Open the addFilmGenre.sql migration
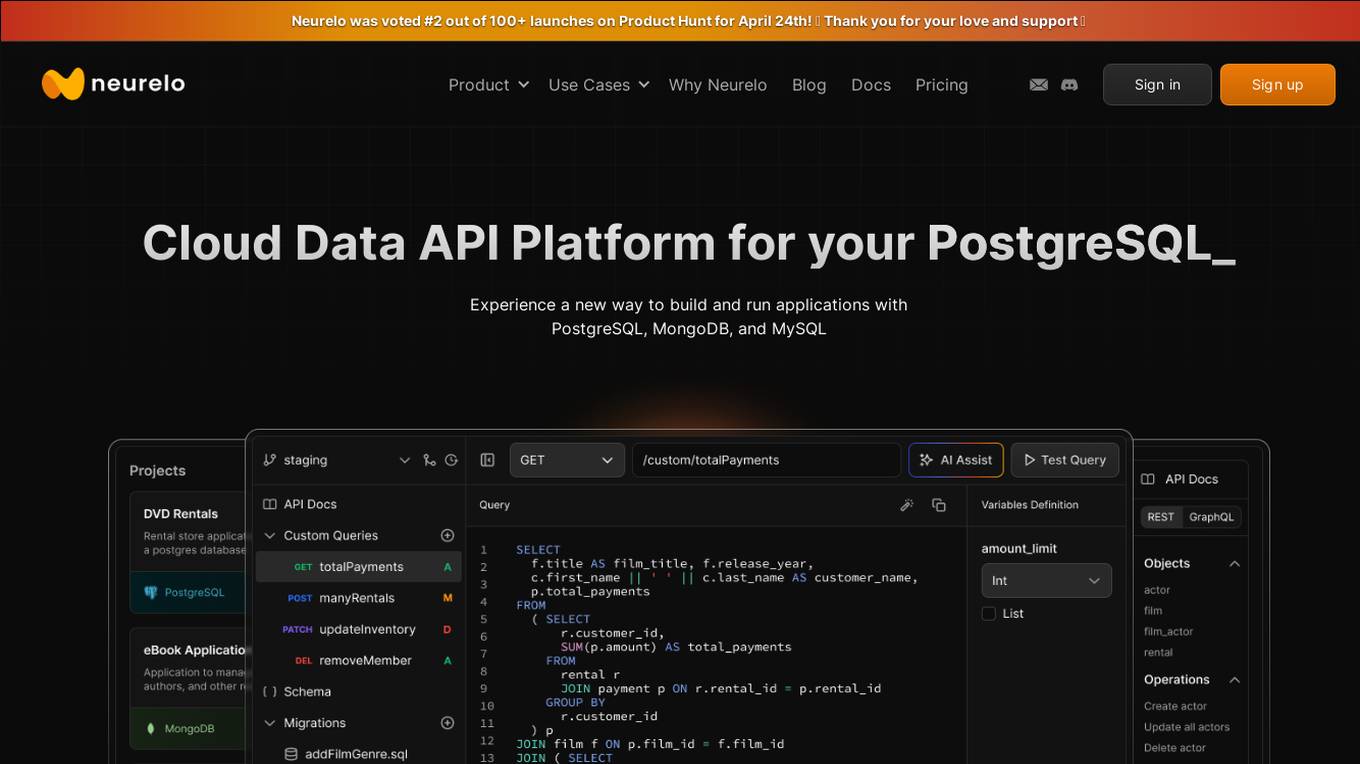This screenshot has height=764, width=1360. tap(356, 754)
